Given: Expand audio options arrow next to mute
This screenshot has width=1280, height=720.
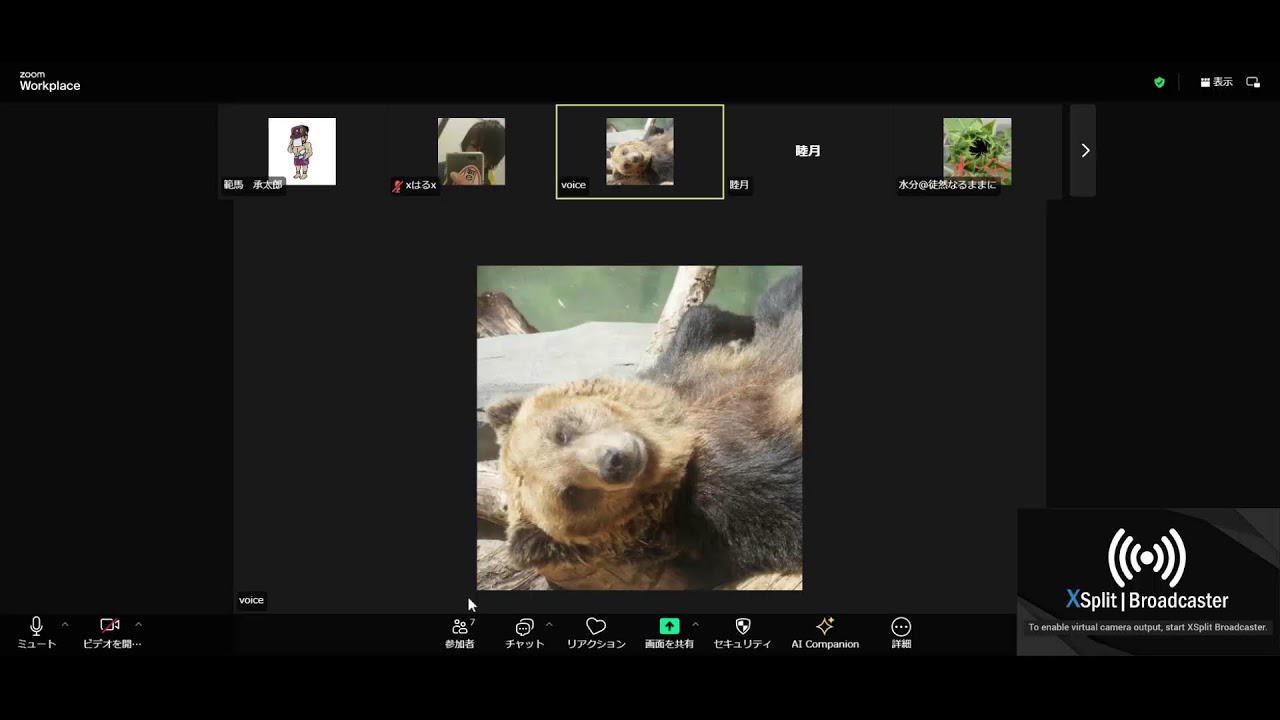Looking at the screenshot, I should coord(65,624).
